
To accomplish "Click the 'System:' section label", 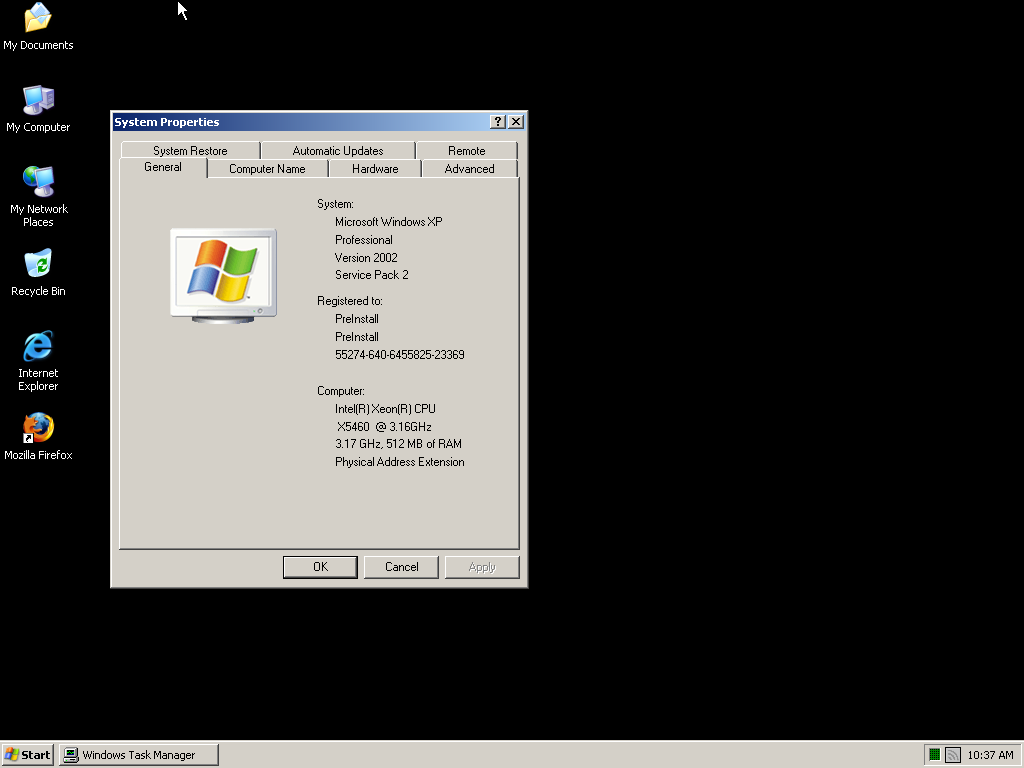I will (x=335, y=204).
